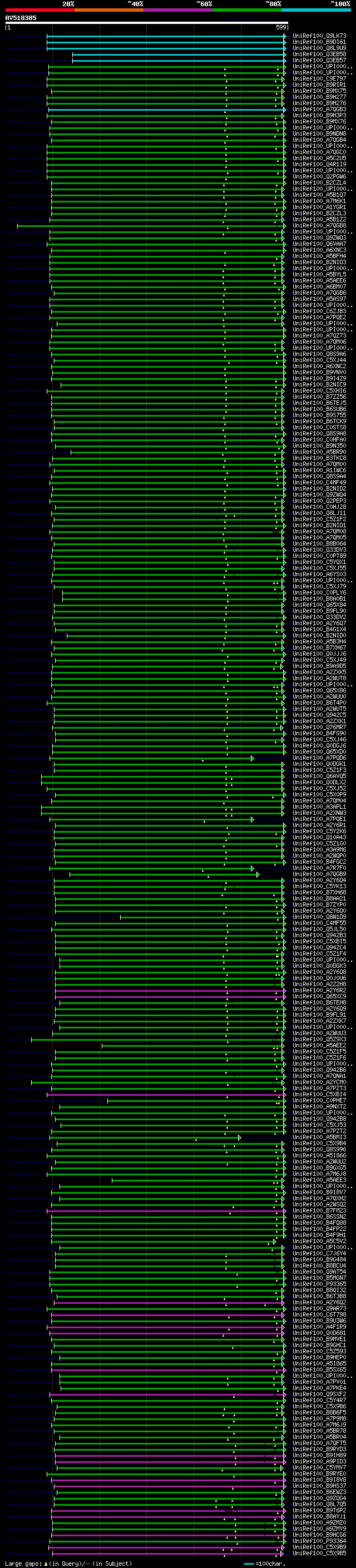Select label UniRef100_P93364

[x=319, y=1541]
